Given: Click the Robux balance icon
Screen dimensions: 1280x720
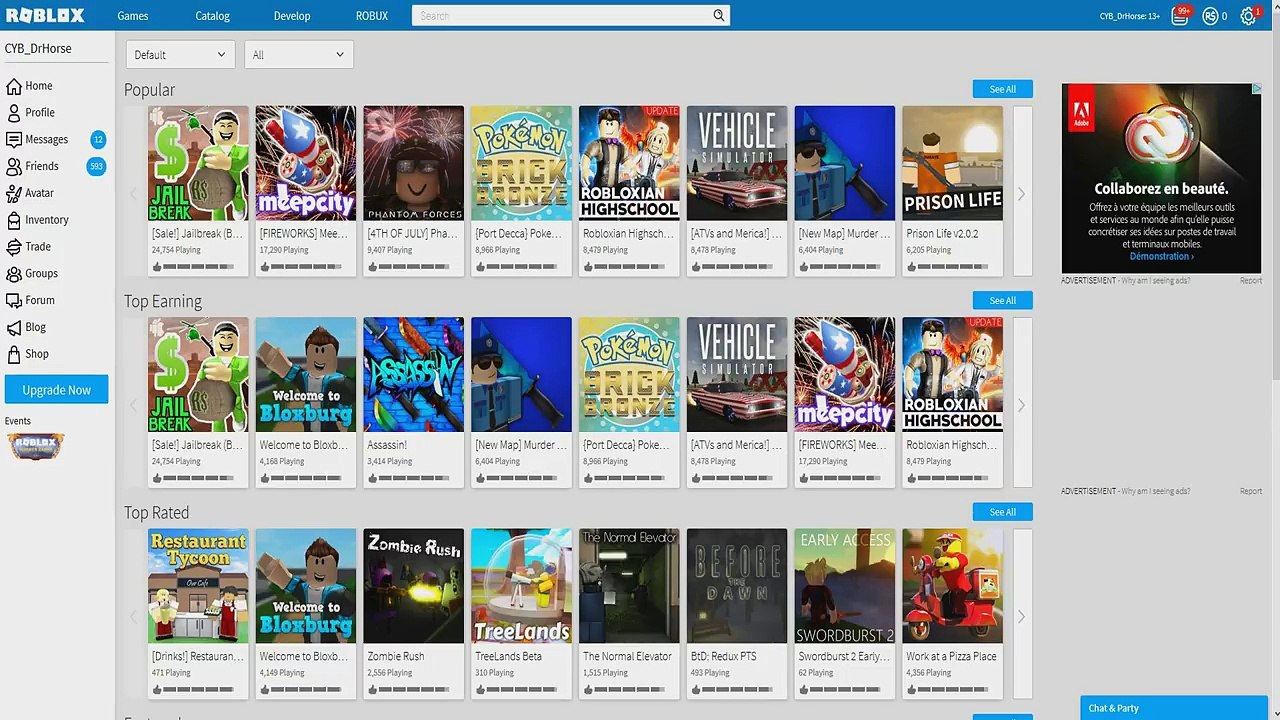Looking at the screenshot, I should (1210, 16).
